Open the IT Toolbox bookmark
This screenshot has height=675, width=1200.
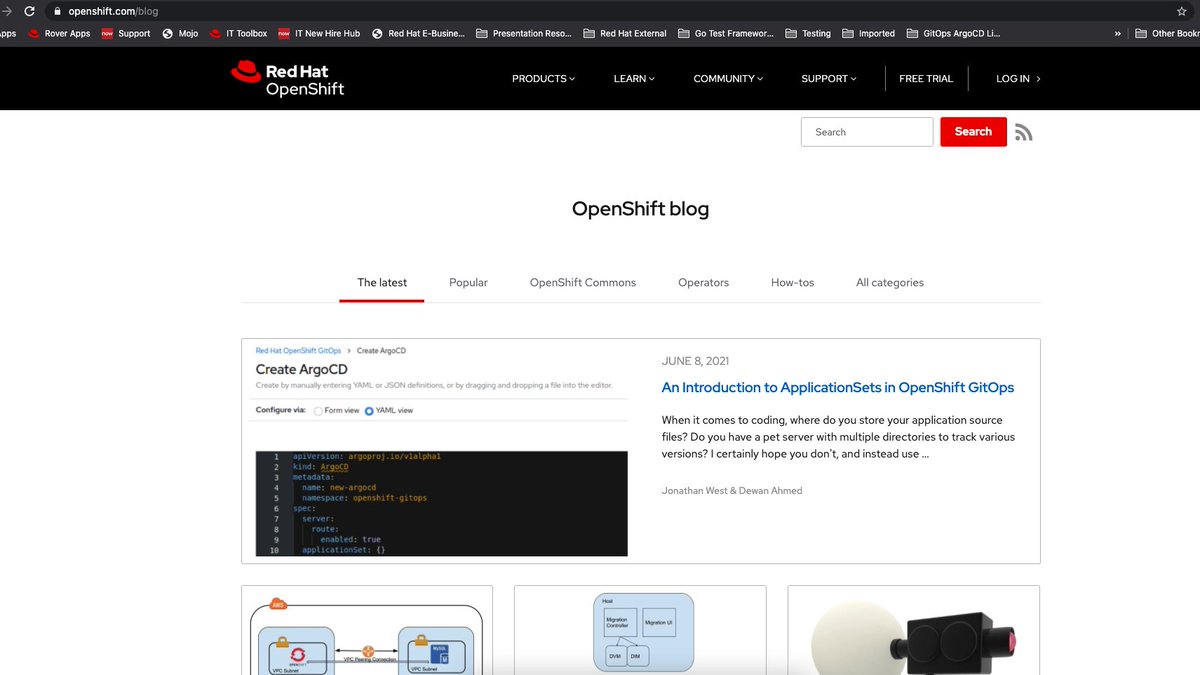[238, 33]
